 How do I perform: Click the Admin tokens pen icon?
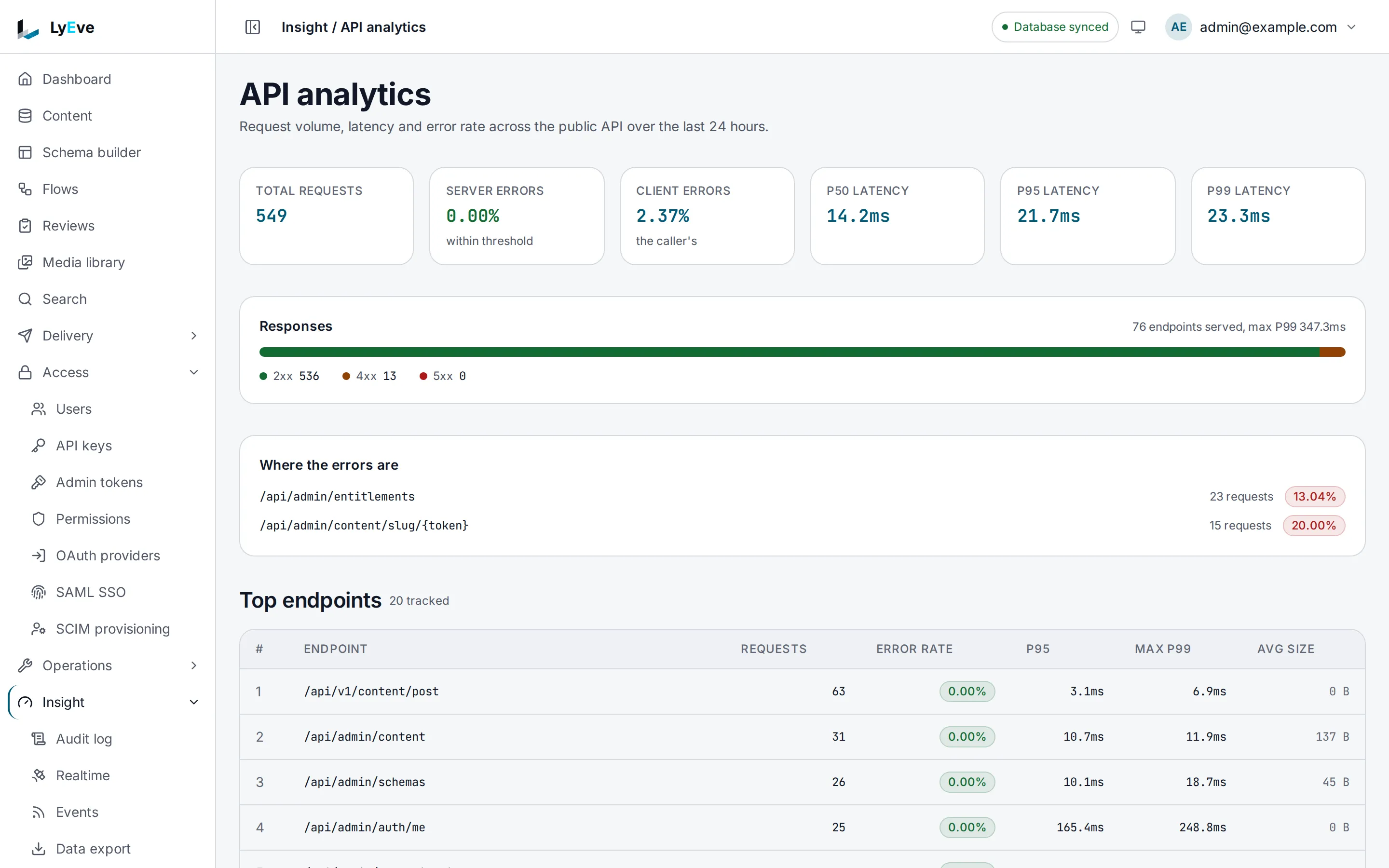[x=39, y=482]
